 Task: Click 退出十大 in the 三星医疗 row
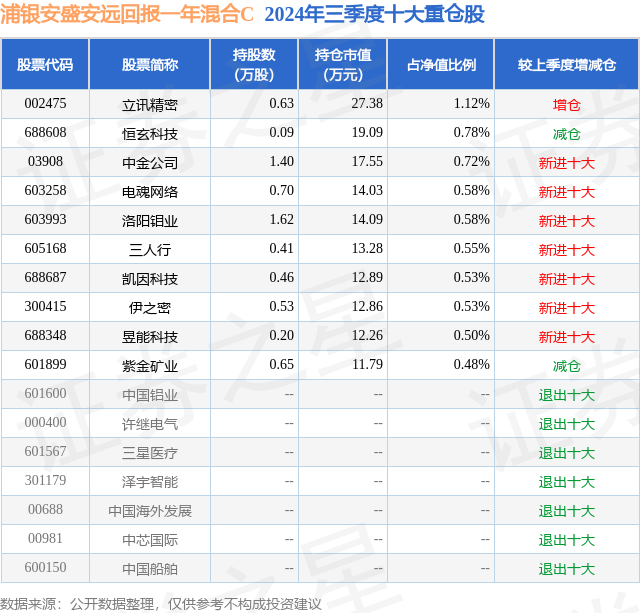coord(567,453)
